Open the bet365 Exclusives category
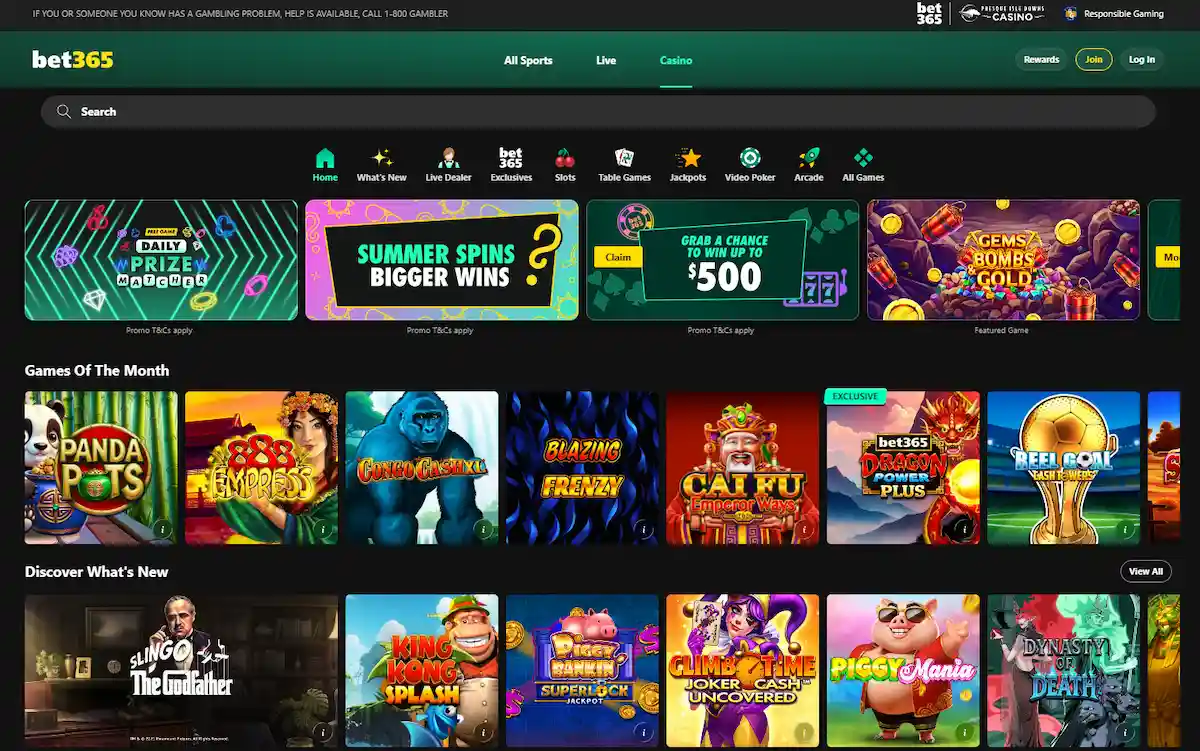Viewport: 1200px width, 751px height. (511, 165)
